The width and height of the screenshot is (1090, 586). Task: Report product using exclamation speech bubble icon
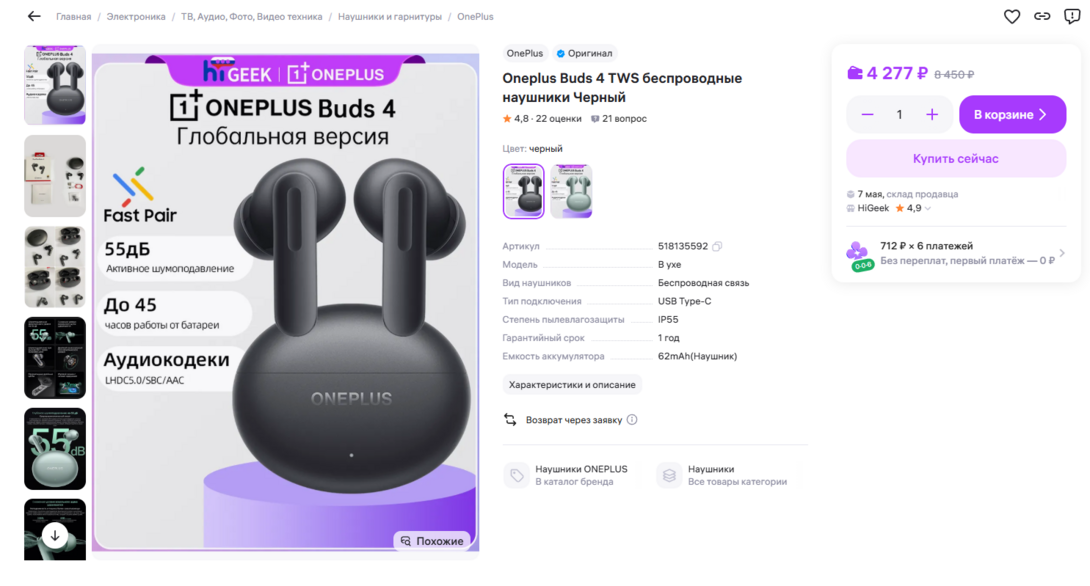tap(1072, 16)
